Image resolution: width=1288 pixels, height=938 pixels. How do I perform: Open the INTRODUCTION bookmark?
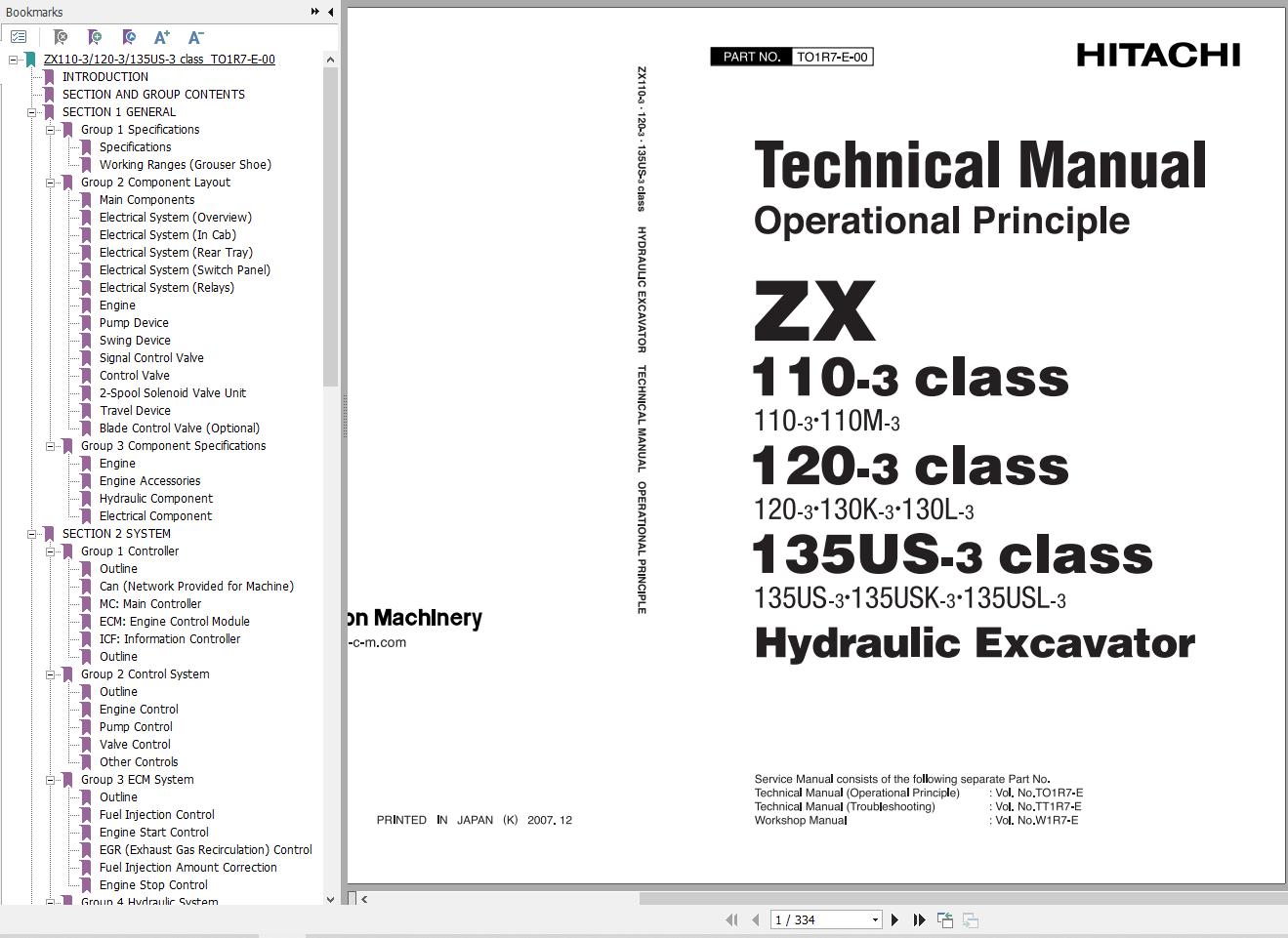(105, 77)
